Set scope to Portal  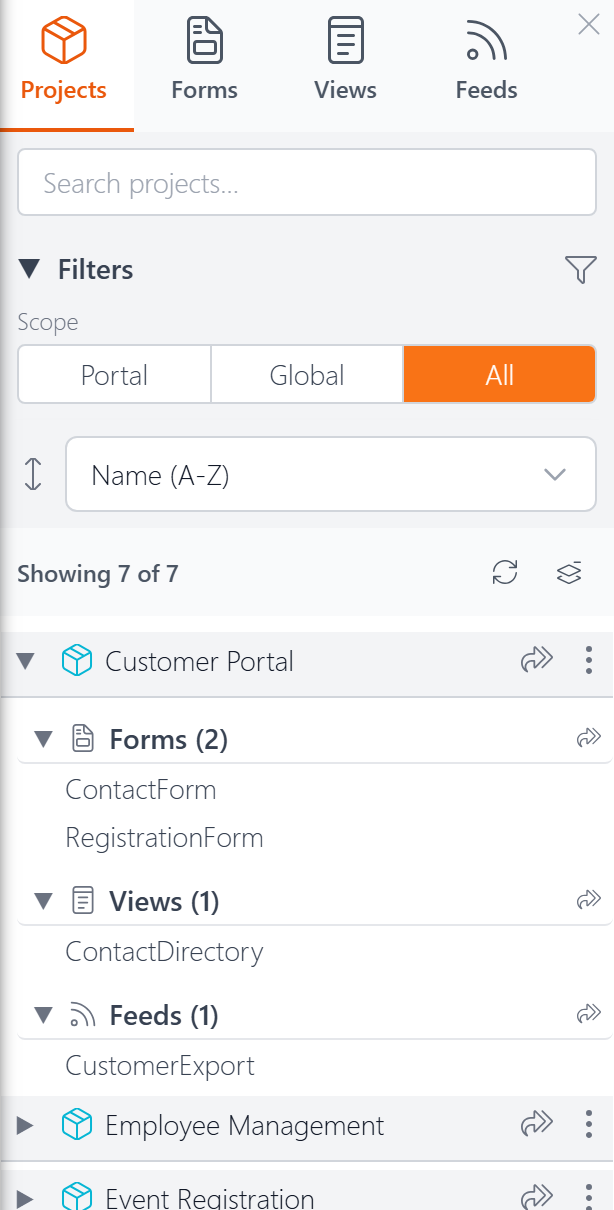(114, 375)
